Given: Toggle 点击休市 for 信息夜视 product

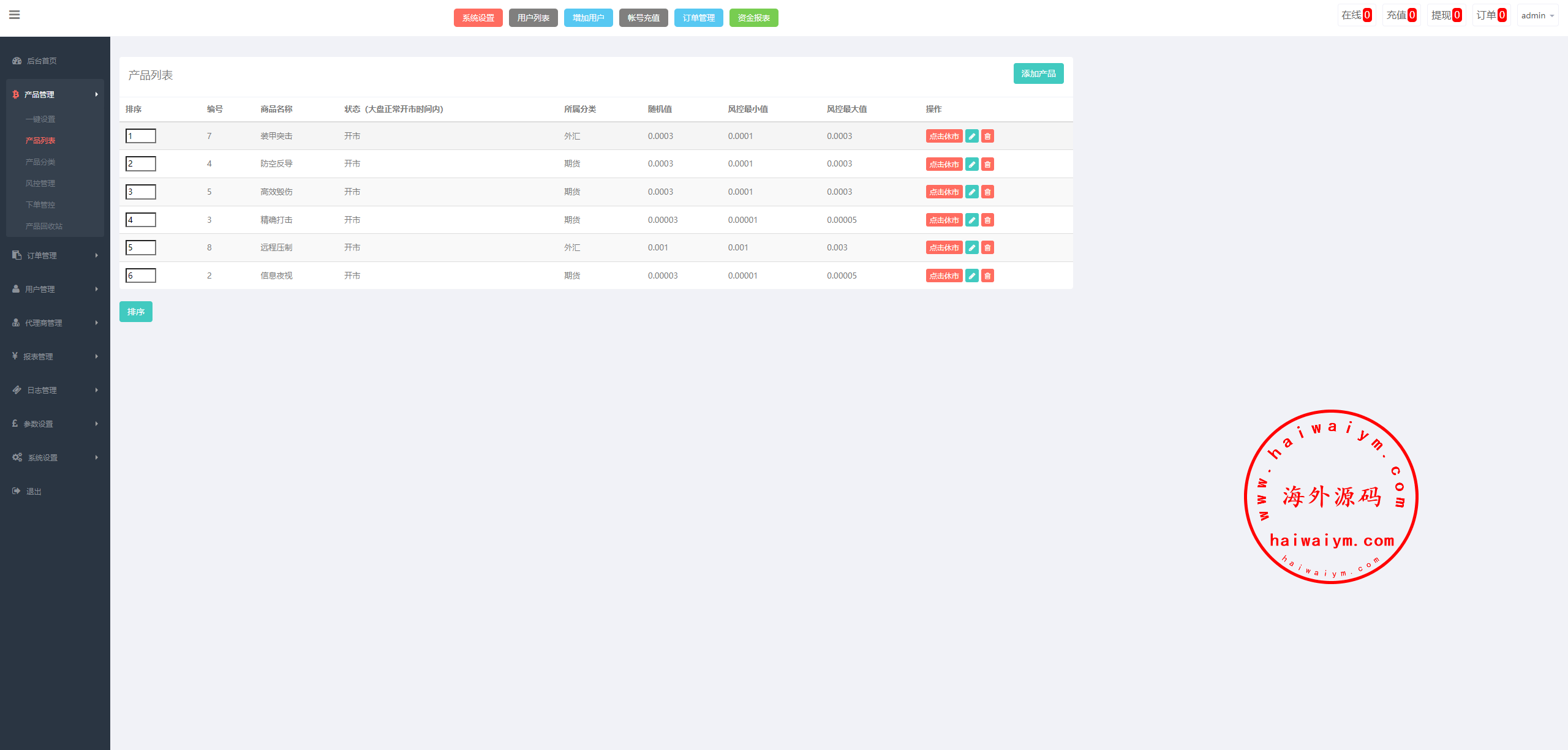Looking at the screenshot, I should coord(944,276).
